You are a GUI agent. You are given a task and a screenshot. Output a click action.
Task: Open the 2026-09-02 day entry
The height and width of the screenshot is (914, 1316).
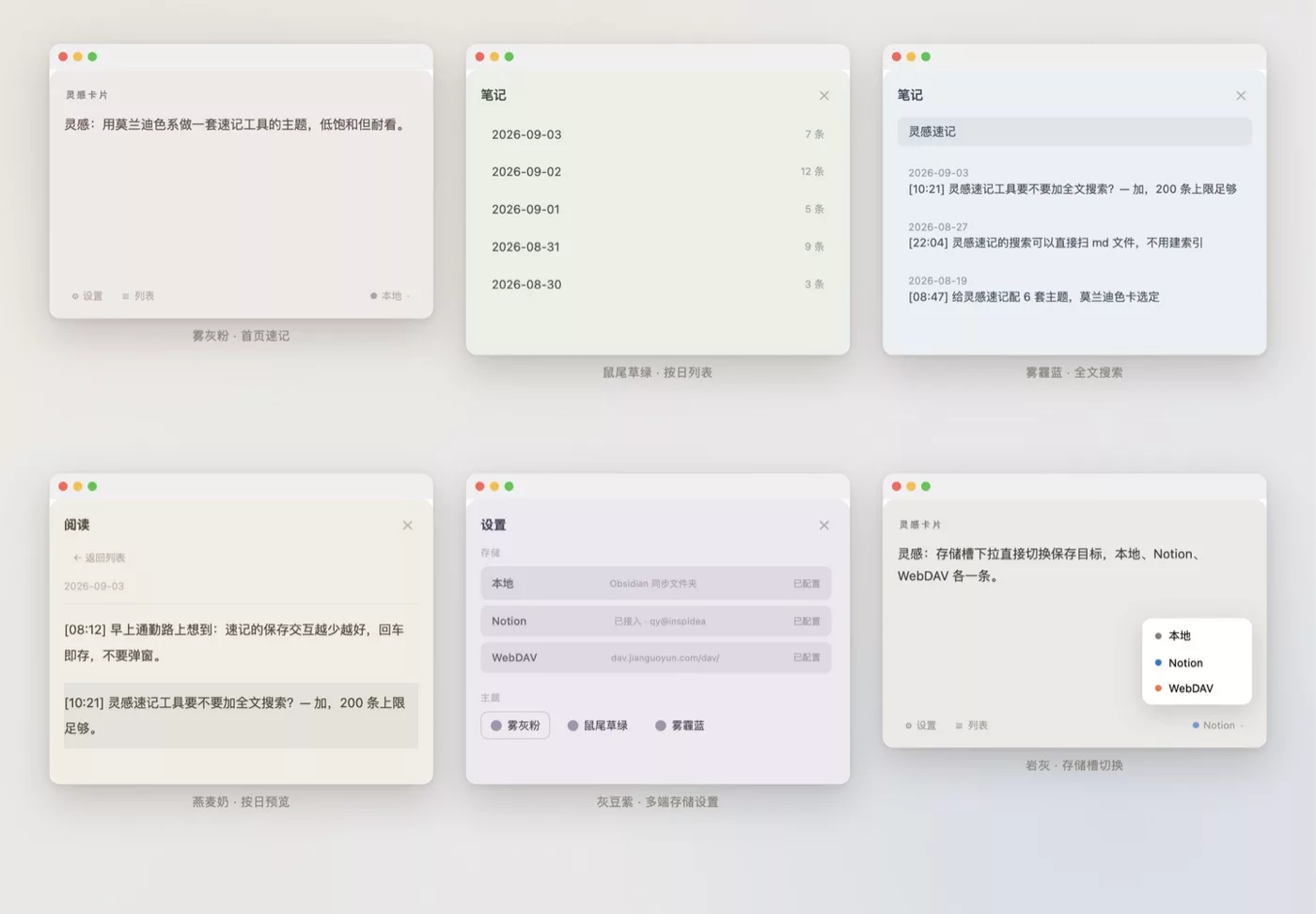(657, 172)
